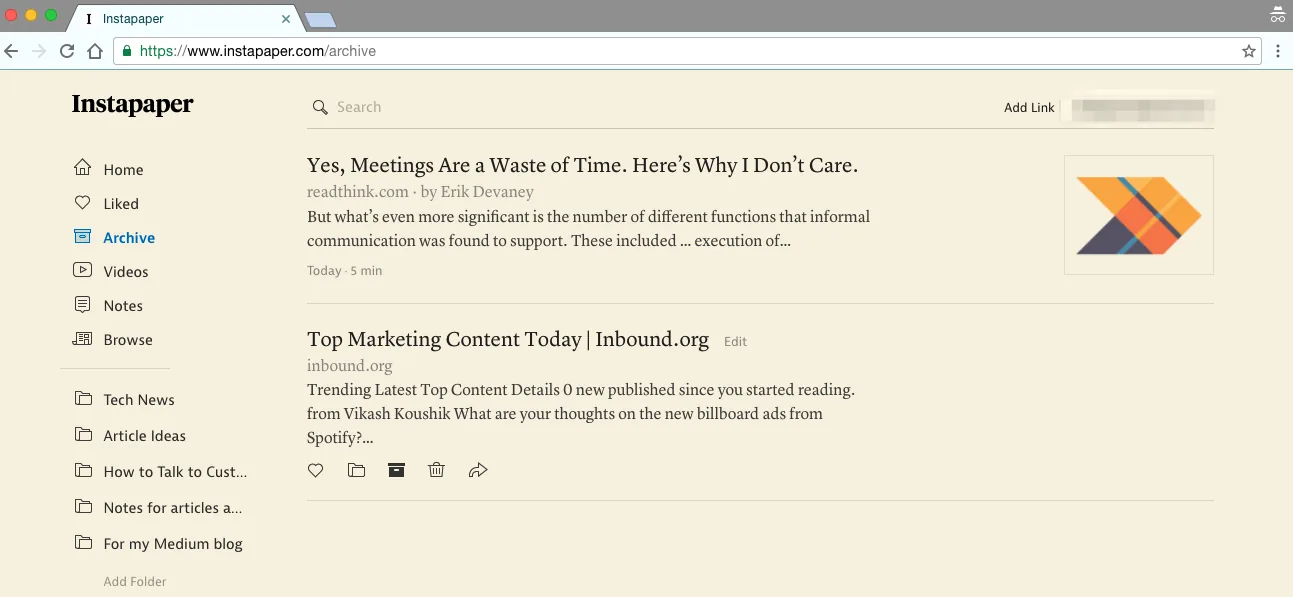Click the browser home button

[x=95, y=51]
